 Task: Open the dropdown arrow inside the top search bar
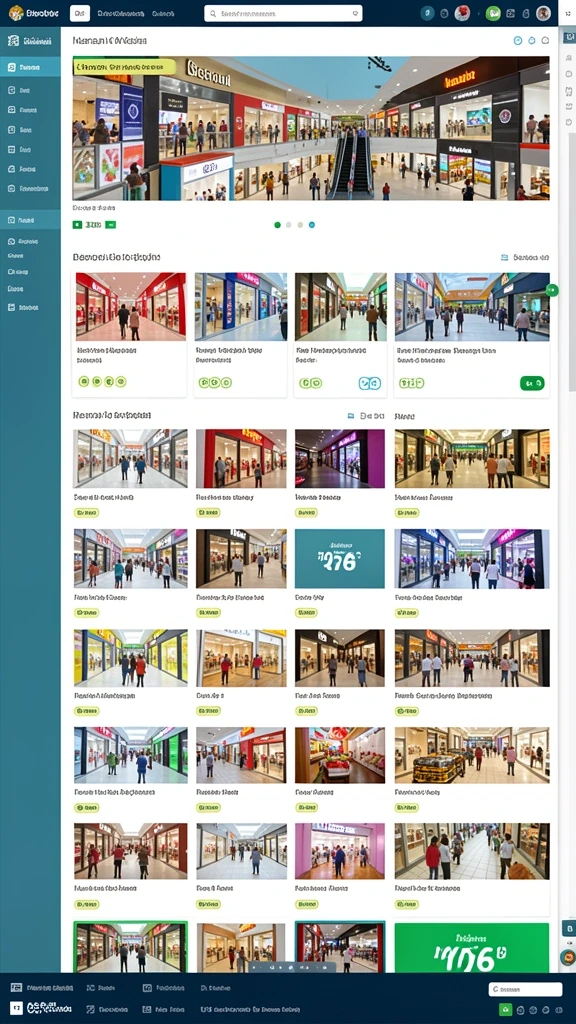point(355,13)
